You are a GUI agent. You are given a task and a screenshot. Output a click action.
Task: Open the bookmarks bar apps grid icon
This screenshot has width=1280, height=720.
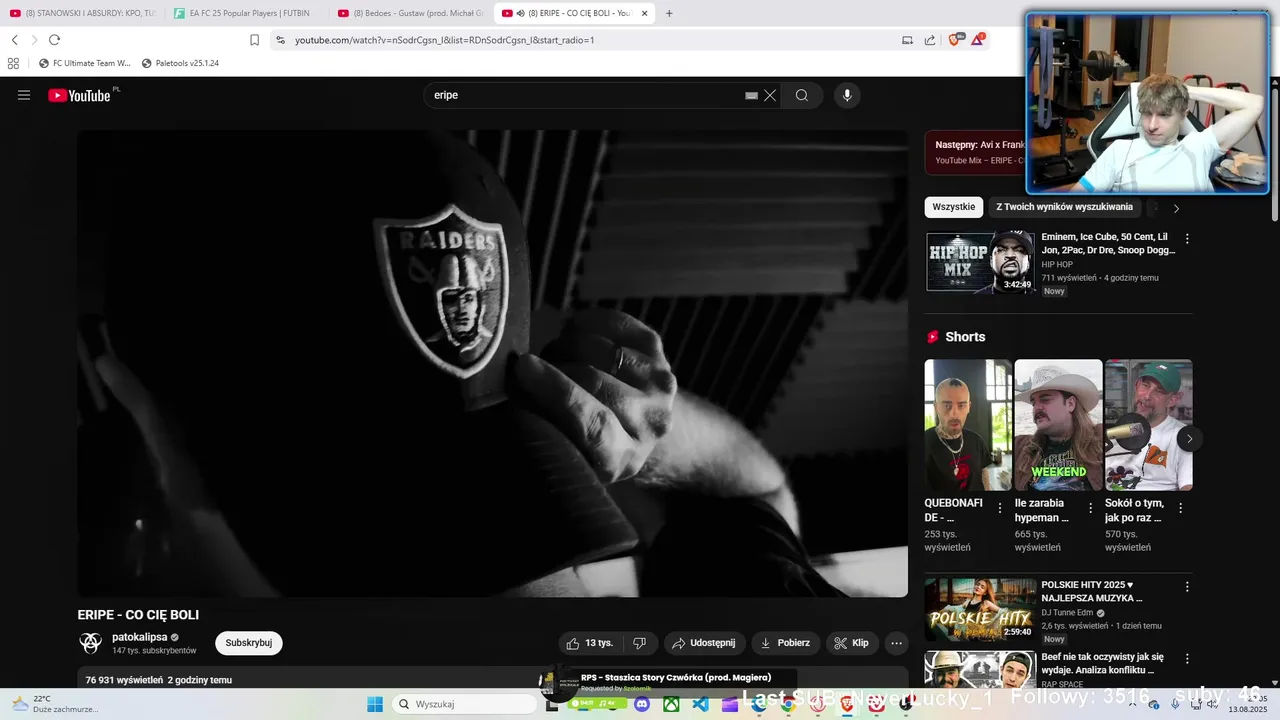tap(13, 63)
